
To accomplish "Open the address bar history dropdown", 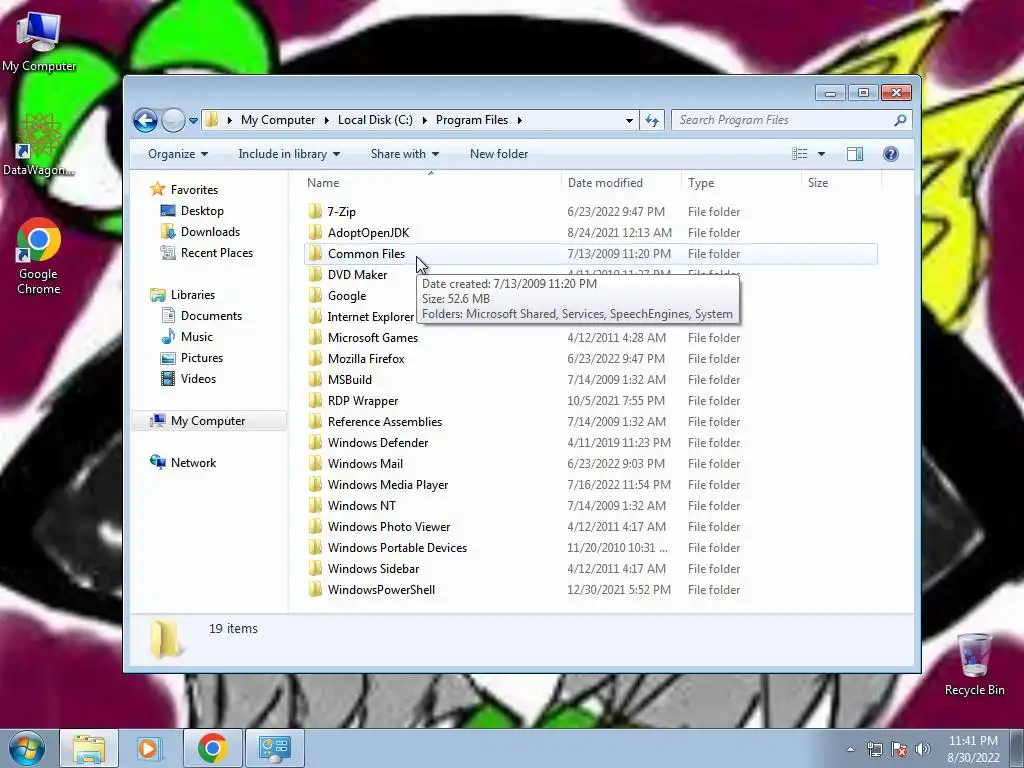I will pos(629,120).
